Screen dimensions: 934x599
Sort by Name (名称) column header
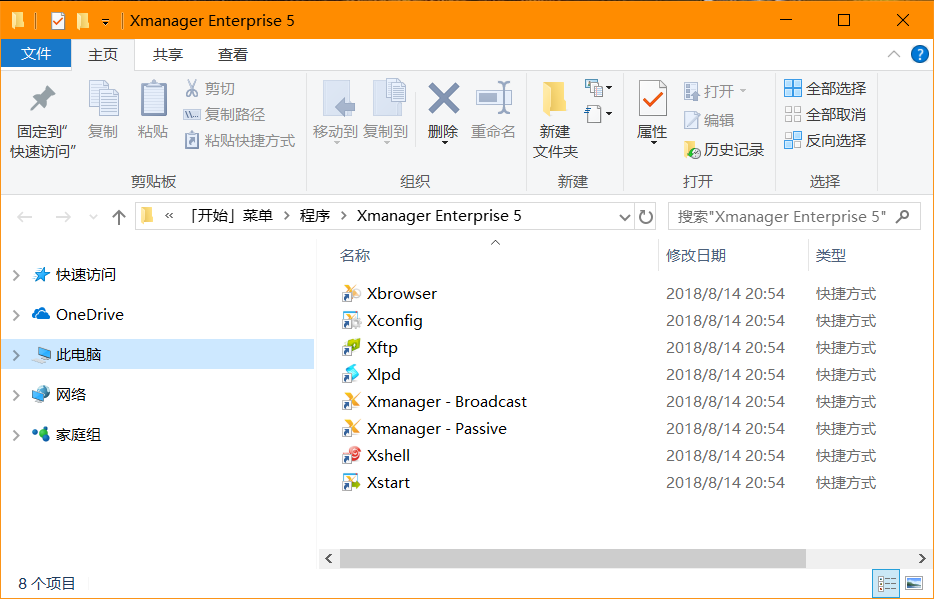(x=355, y=255)
